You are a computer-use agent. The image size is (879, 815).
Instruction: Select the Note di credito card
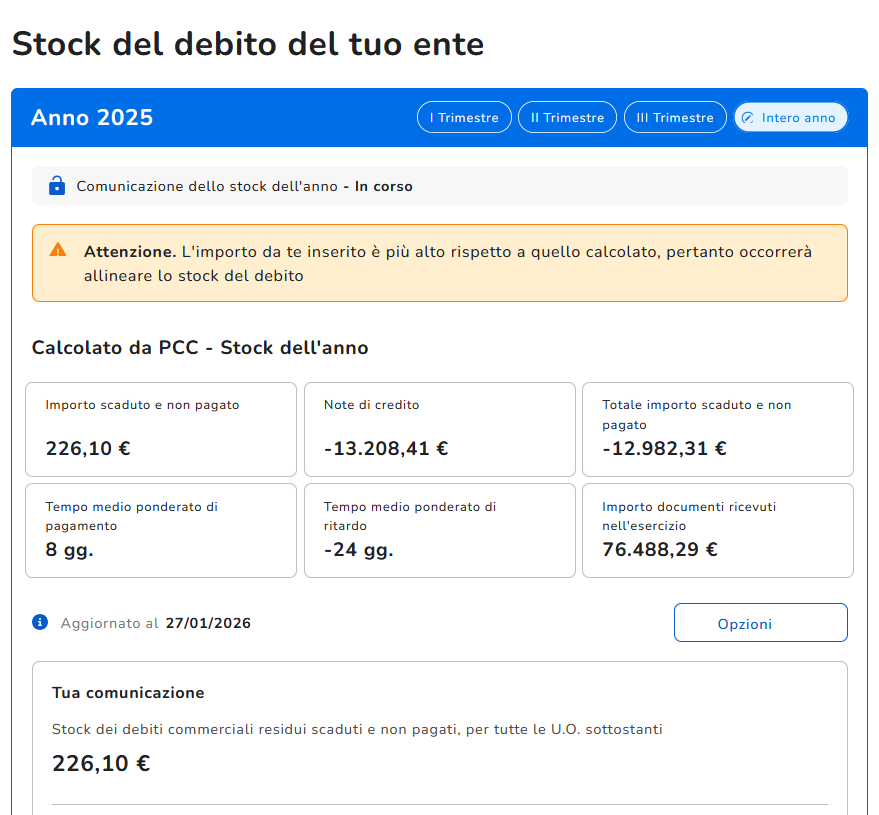(x=439, y=429)
